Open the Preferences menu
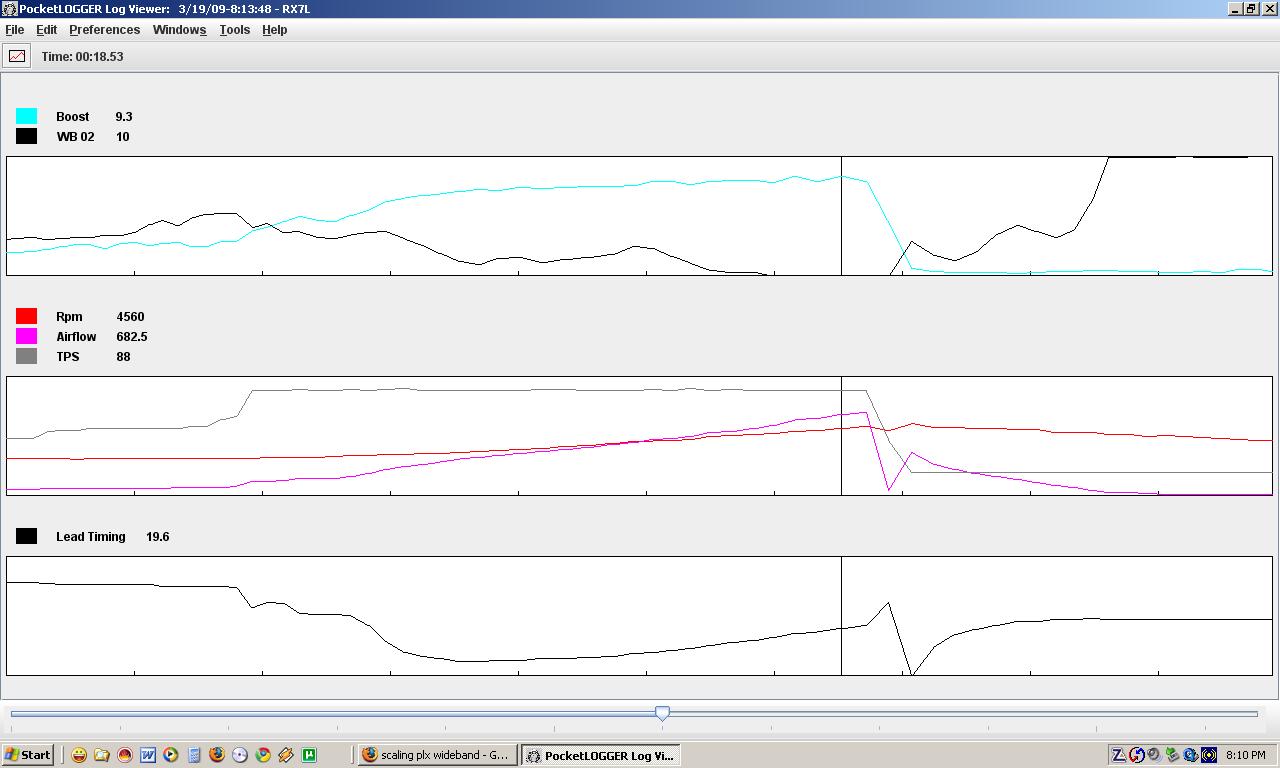Viewport: 1280px width, 768px height. (104, 30)
